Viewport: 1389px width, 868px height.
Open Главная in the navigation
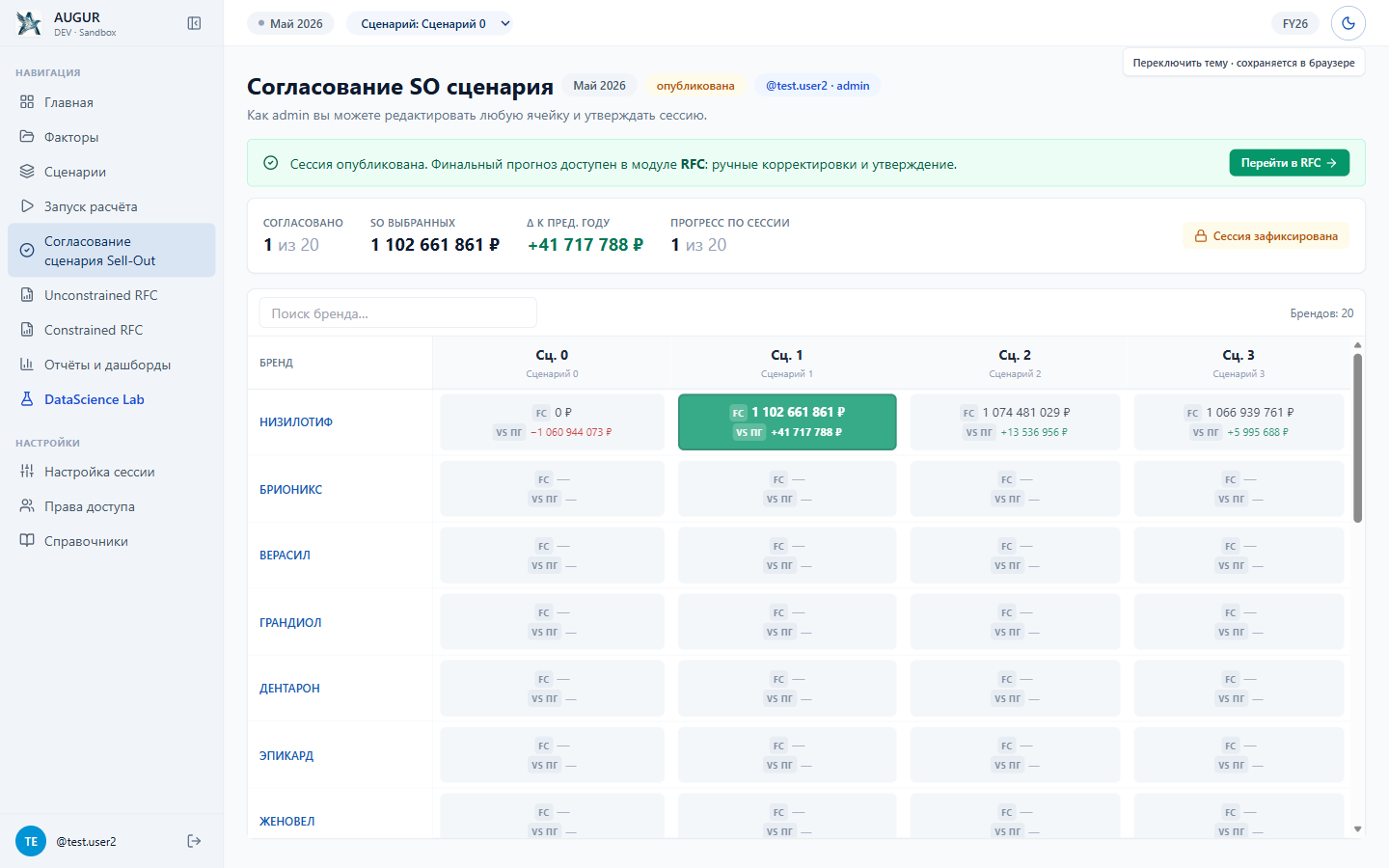111,102
